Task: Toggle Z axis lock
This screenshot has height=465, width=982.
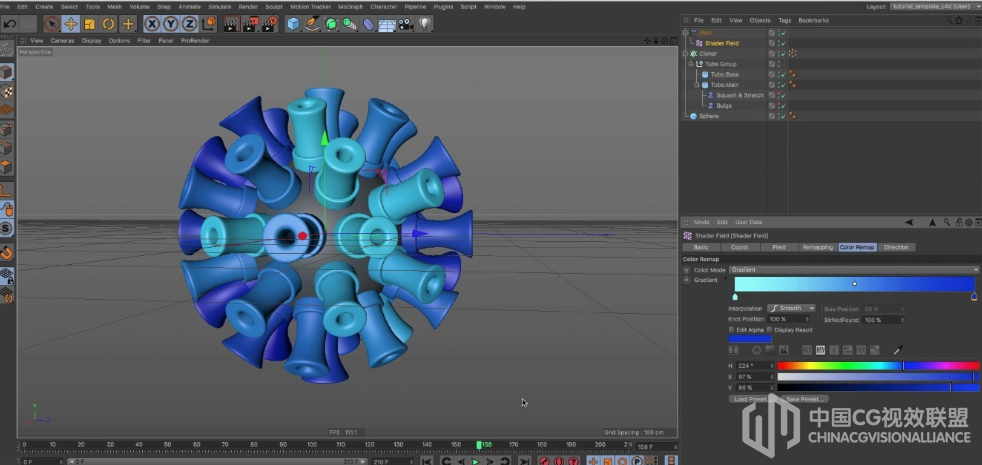Action: pos(189,24)
